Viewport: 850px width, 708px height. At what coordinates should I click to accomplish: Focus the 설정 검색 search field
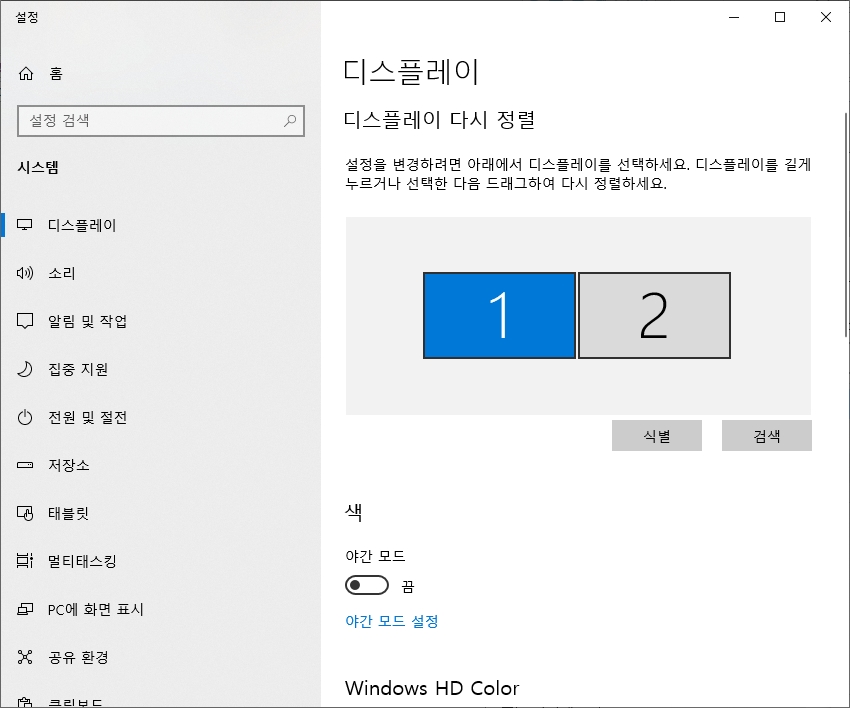click(x=160, y=120)
